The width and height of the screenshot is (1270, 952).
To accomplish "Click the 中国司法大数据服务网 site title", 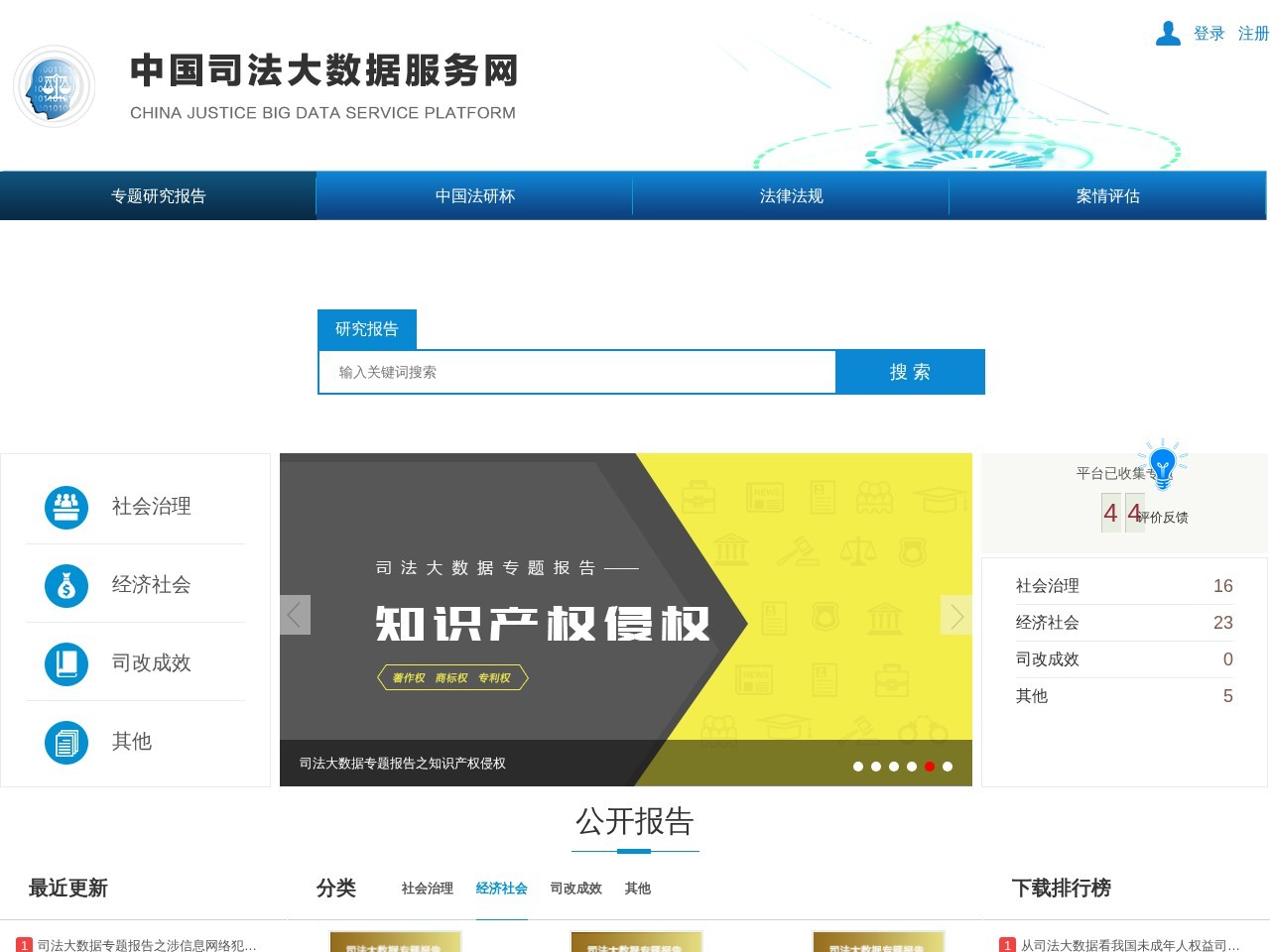I will (323, 71).
